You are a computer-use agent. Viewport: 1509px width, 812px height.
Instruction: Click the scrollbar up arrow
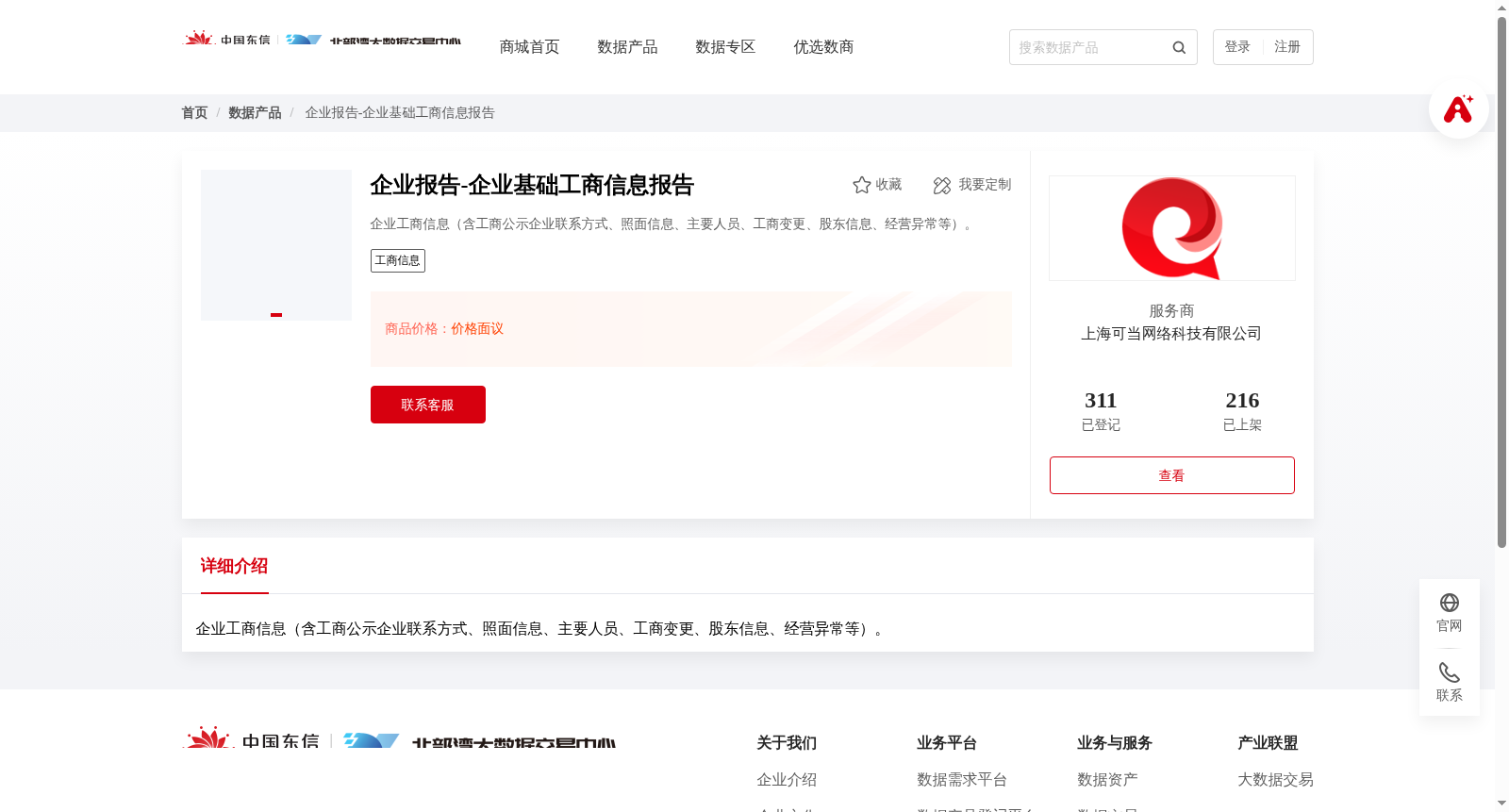tap(1502, 8)
